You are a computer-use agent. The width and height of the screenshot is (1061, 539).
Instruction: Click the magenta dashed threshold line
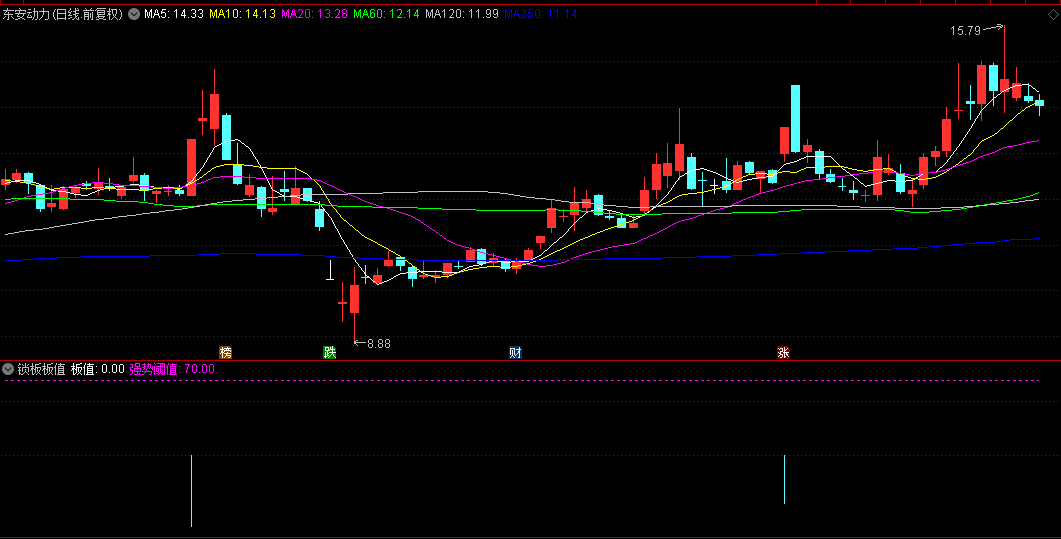tap(521, 381)
